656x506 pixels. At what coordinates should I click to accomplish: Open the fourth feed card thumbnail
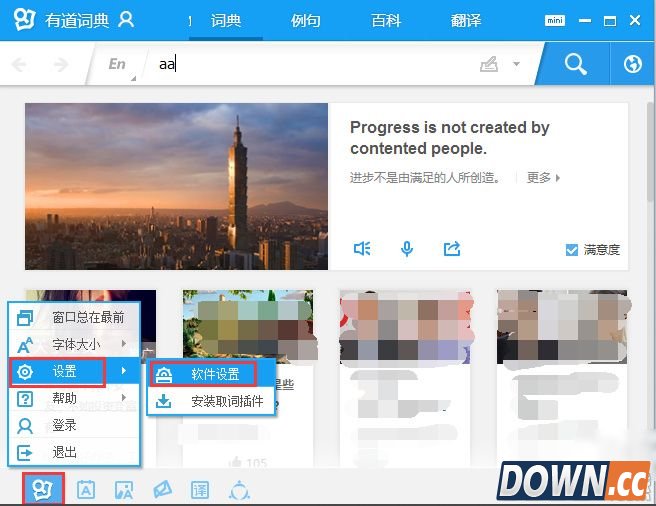click(562, 326)
